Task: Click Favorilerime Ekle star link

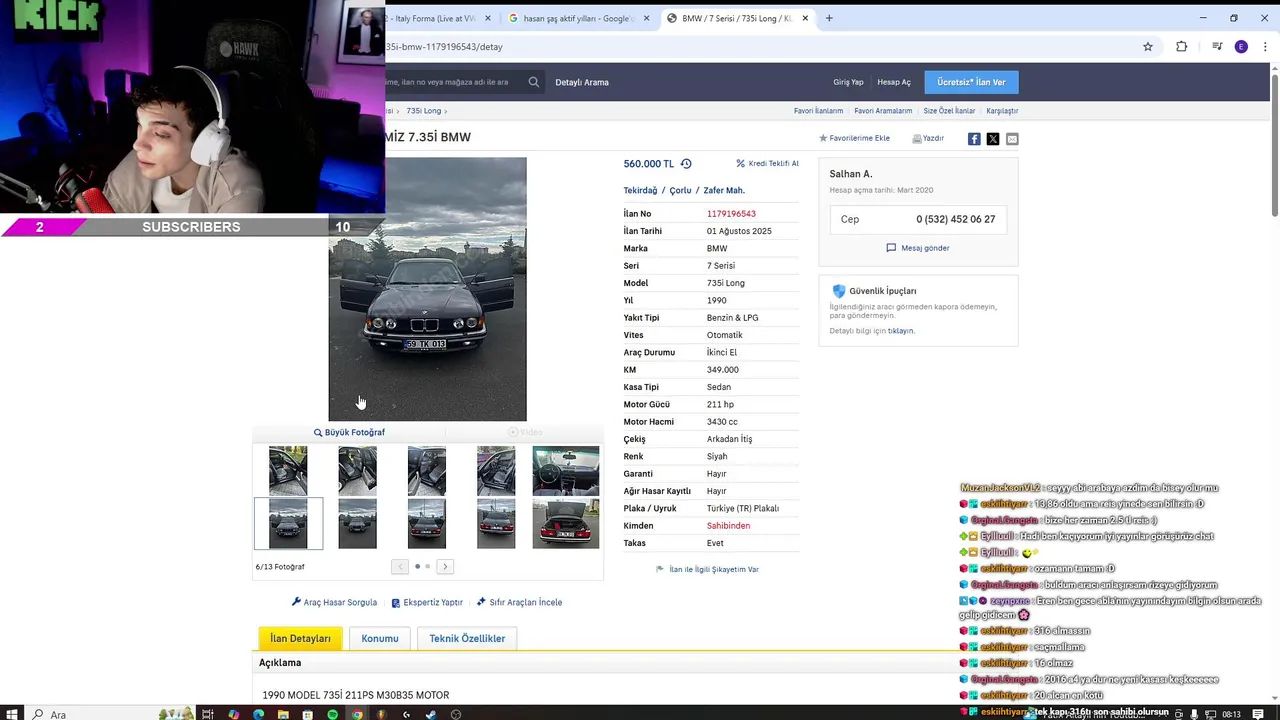Action: click(x=854, y=138)
